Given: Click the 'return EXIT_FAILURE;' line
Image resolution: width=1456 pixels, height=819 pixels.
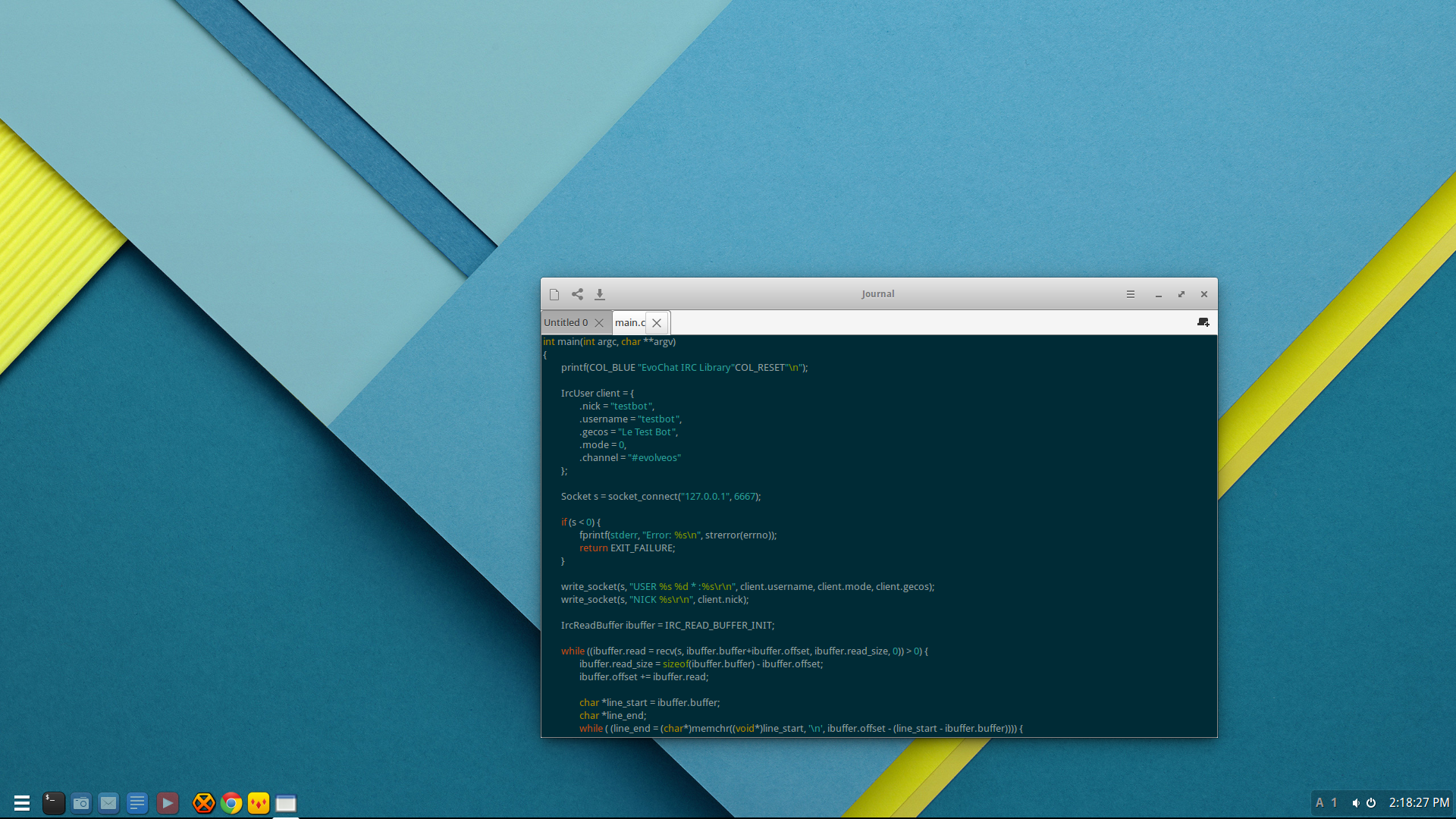Looking at the screenshot, I should point(627,548).
